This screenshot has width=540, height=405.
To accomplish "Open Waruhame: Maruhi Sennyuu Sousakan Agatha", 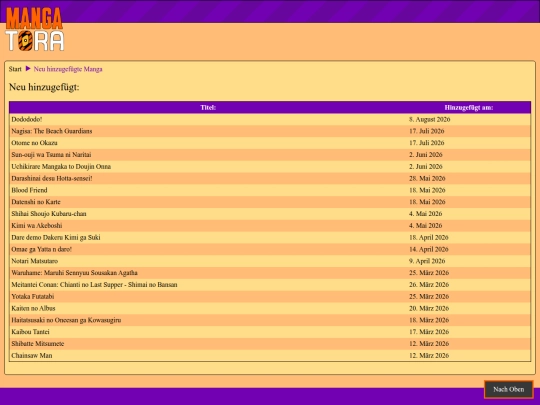I will tap(74, 273).
